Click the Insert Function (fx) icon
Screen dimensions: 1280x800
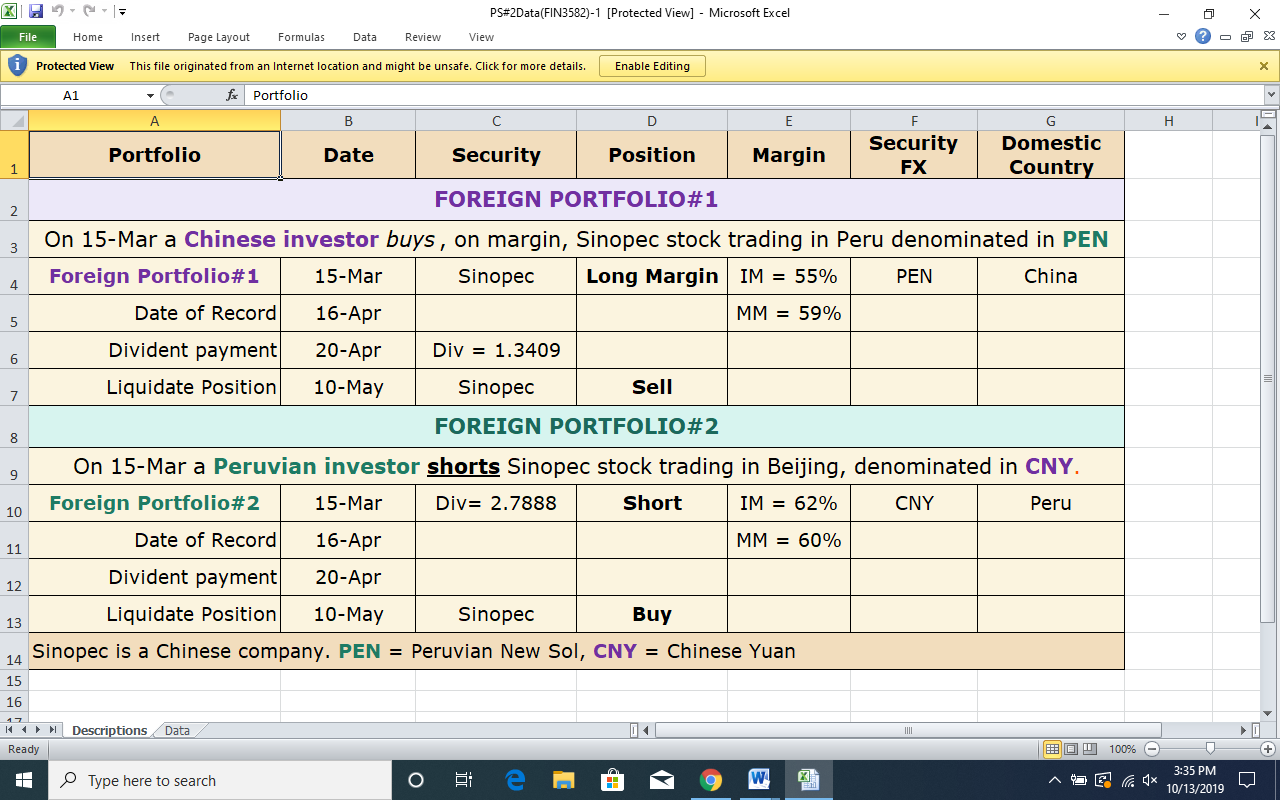tap(231, 95)
